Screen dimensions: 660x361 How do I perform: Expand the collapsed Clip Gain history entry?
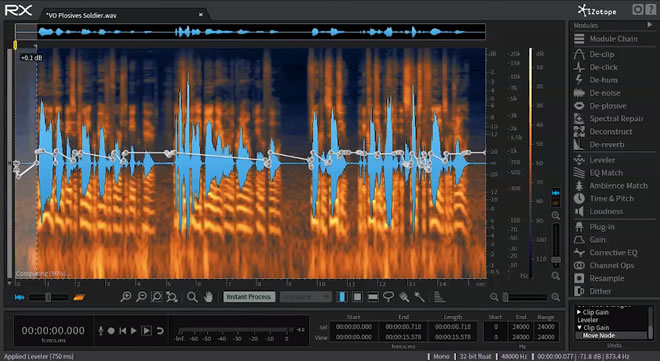tap(579, 312)
